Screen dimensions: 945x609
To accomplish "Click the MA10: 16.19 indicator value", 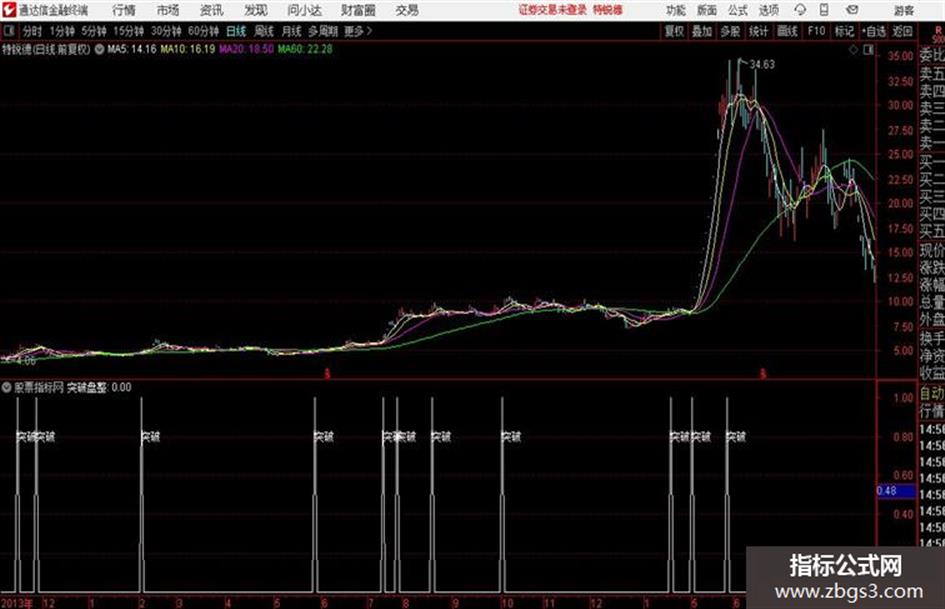I will pyautogui.click(x=187, y=49).
